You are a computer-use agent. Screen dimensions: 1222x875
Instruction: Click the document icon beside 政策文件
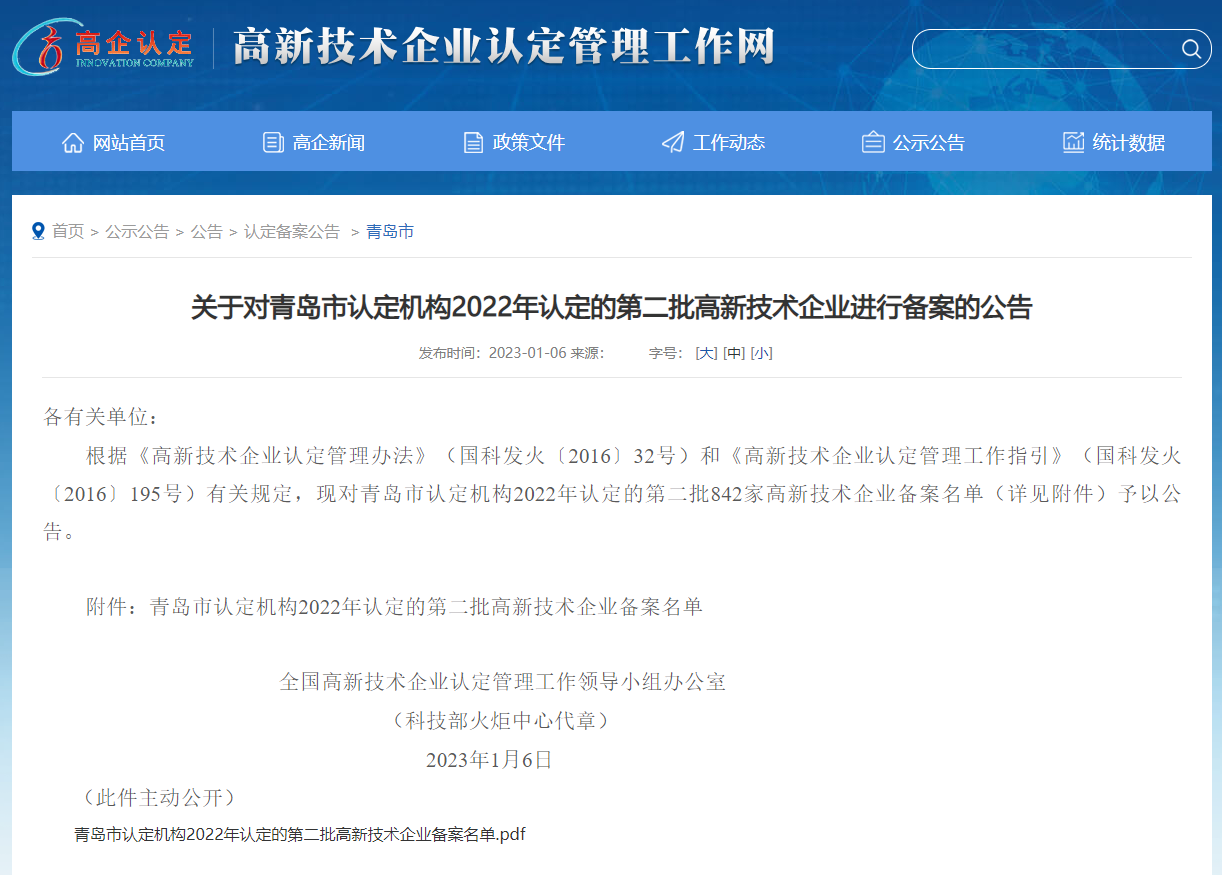(473, 142)
